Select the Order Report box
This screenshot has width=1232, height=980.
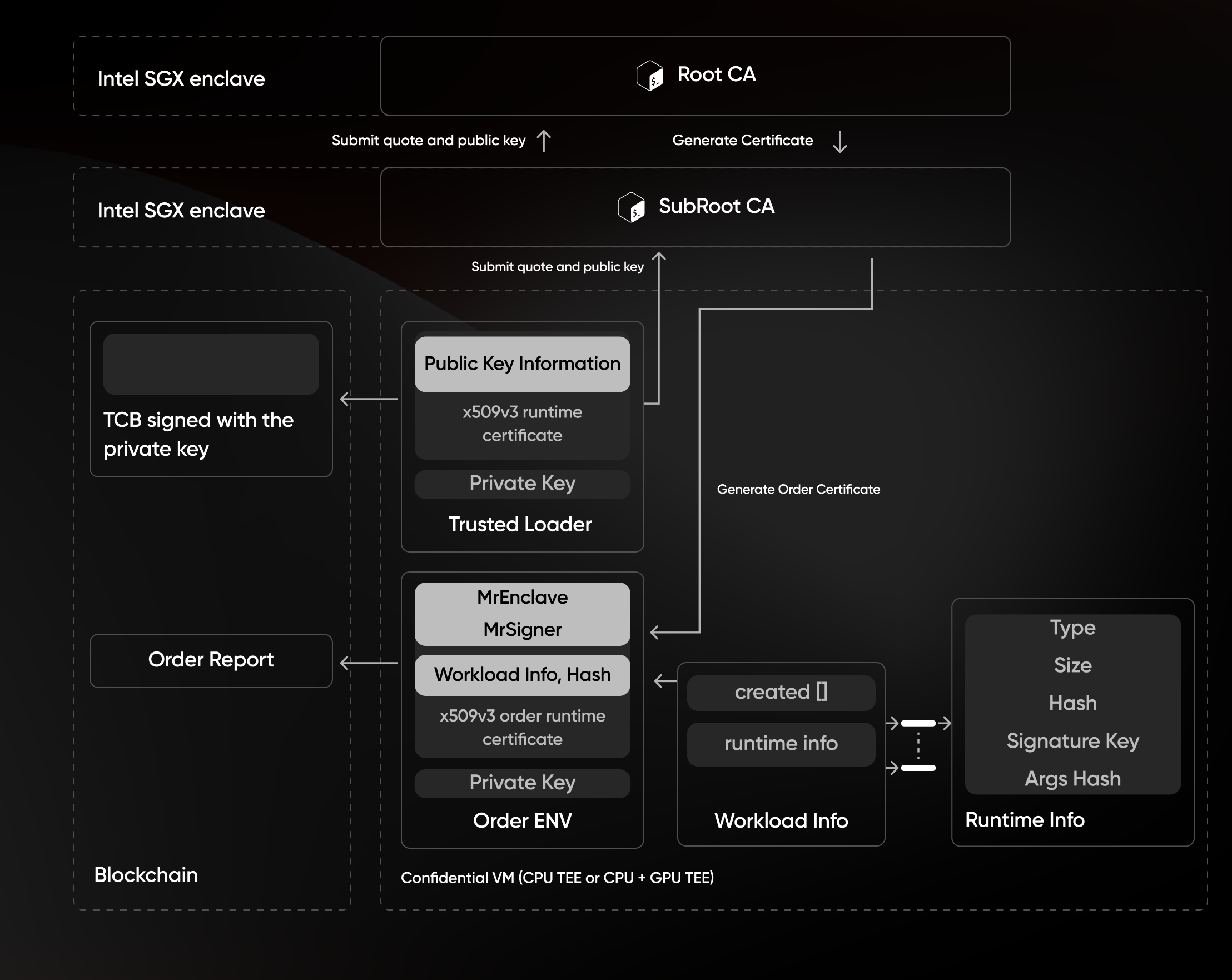pos(211,660)
